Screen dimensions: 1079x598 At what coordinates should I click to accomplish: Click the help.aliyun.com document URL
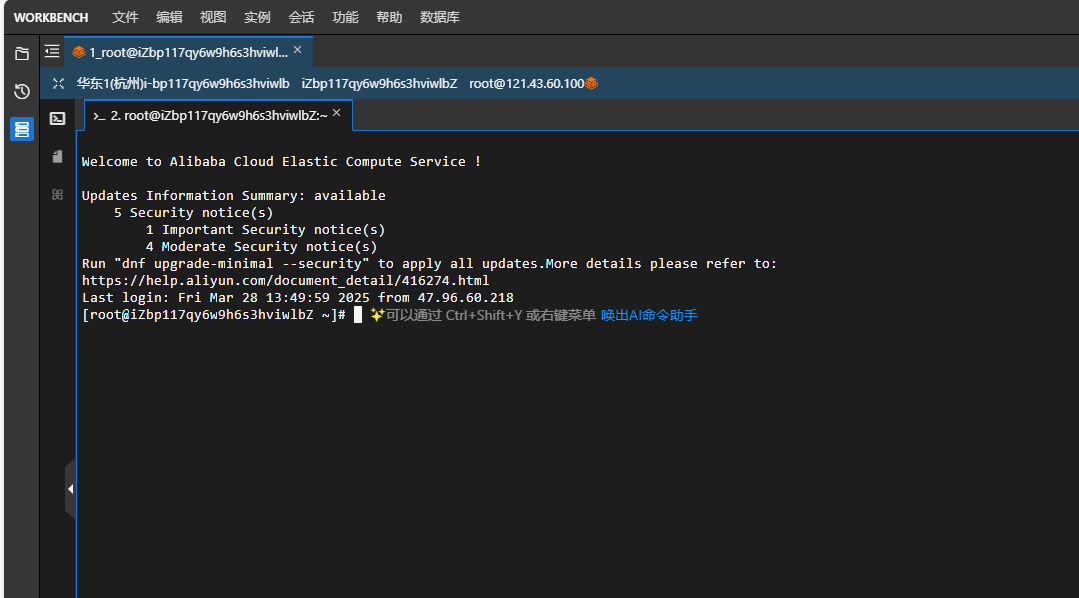286,281
